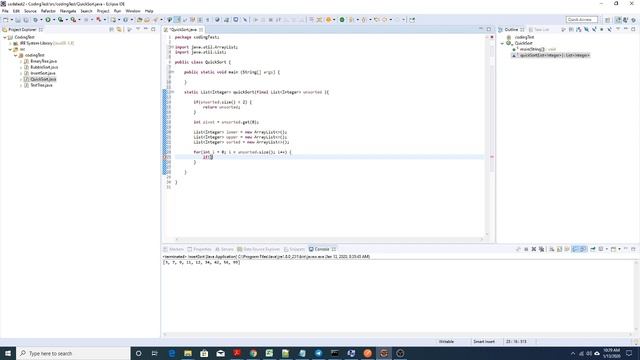This screenshot has height=360, width=640.
Task: Open Microsoft Edge from the taskbar
Action: [171, 353]
